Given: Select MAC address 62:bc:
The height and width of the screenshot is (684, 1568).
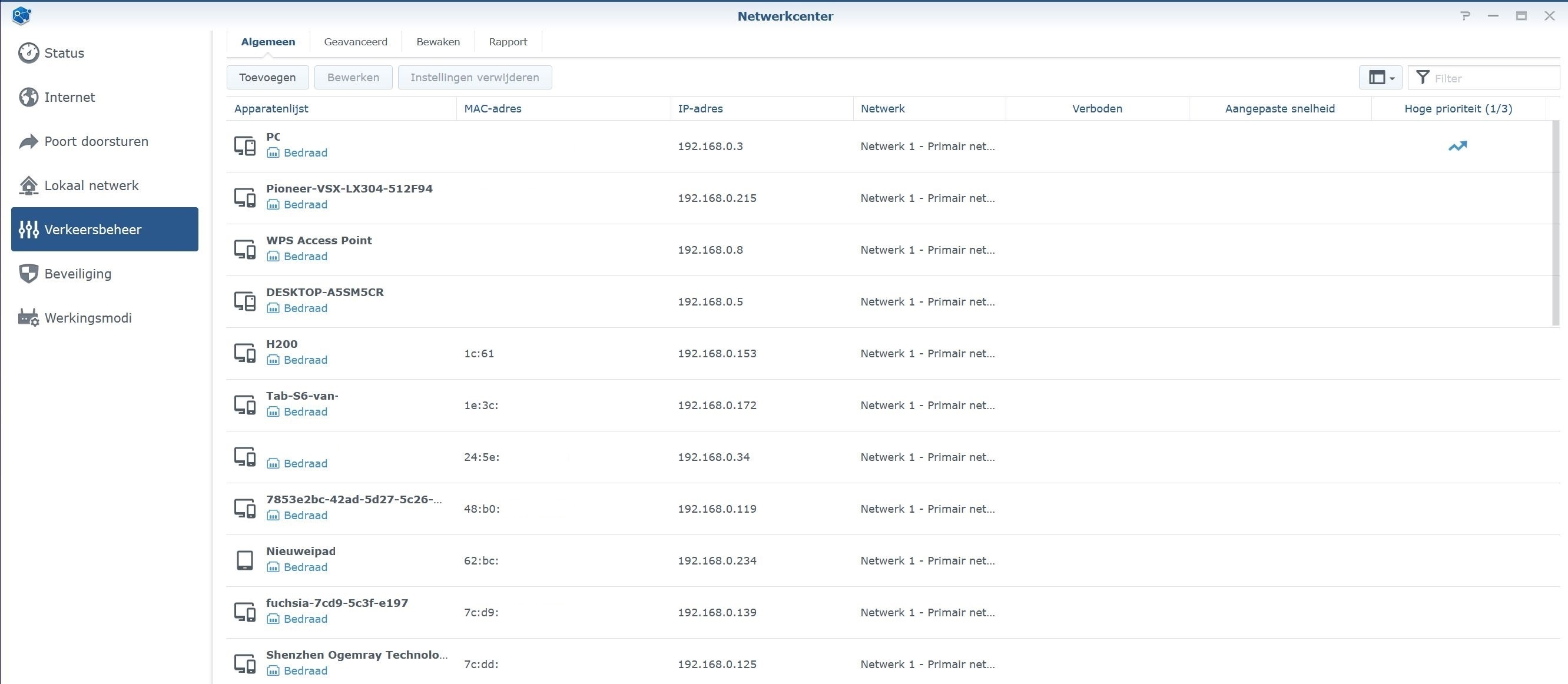Looking at the screenshot, I should click(481, 560).
